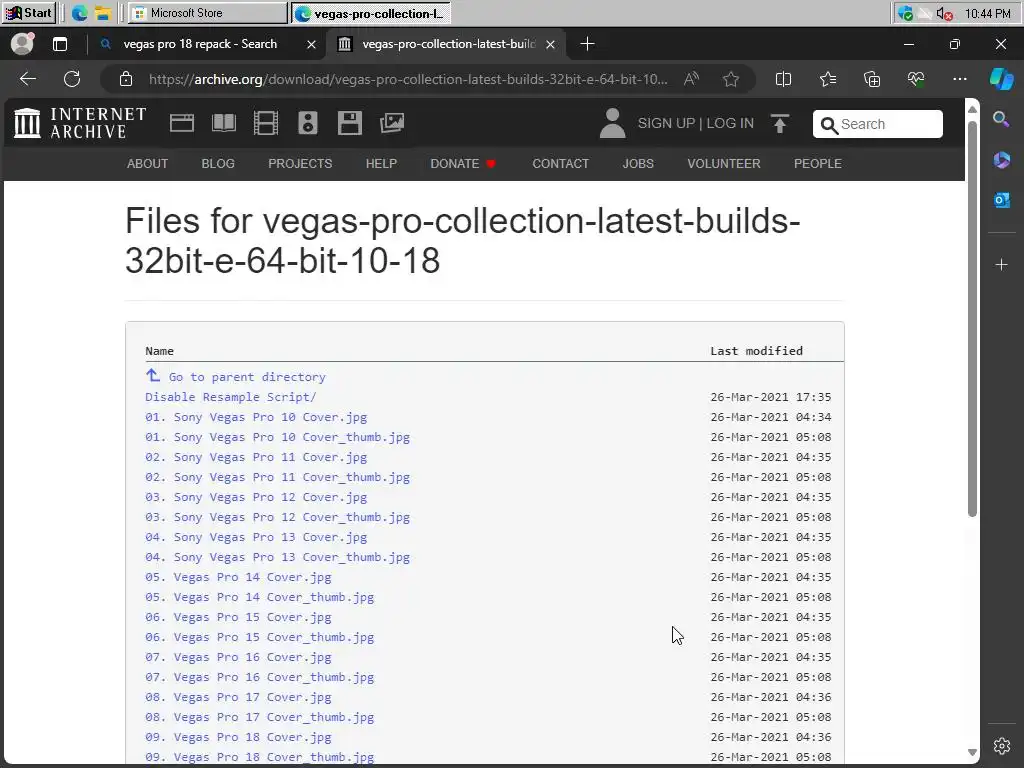Screen dimensions: 1024x768
Task: Open the sidebar settings gear icon
Action: pyautogui.click(x=1001, y=746)
